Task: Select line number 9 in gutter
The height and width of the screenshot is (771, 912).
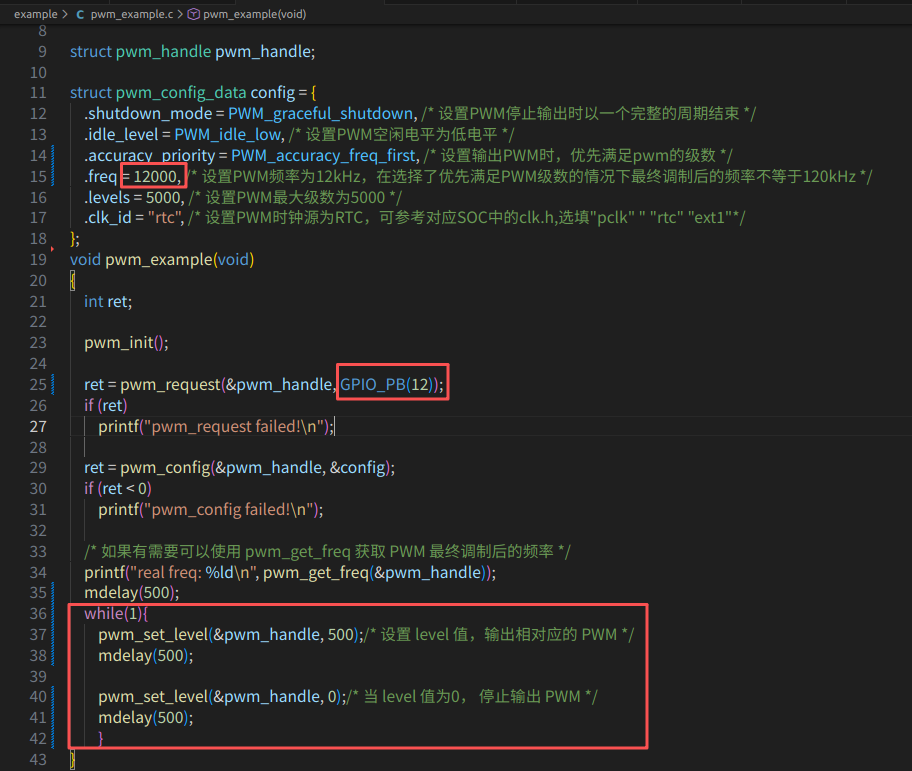Action: point(42,51)
